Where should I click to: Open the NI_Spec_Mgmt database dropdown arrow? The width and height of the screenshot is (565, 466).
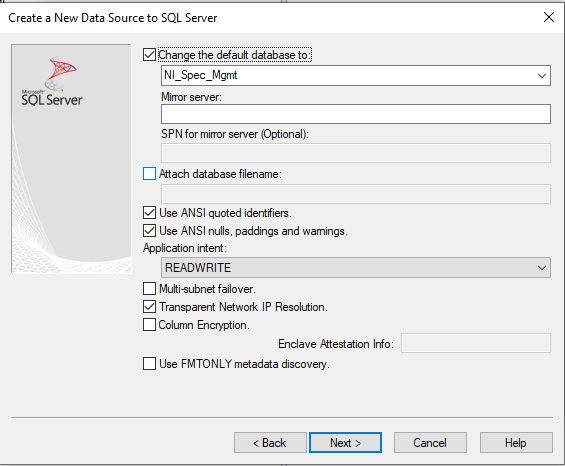click(542, 76)
